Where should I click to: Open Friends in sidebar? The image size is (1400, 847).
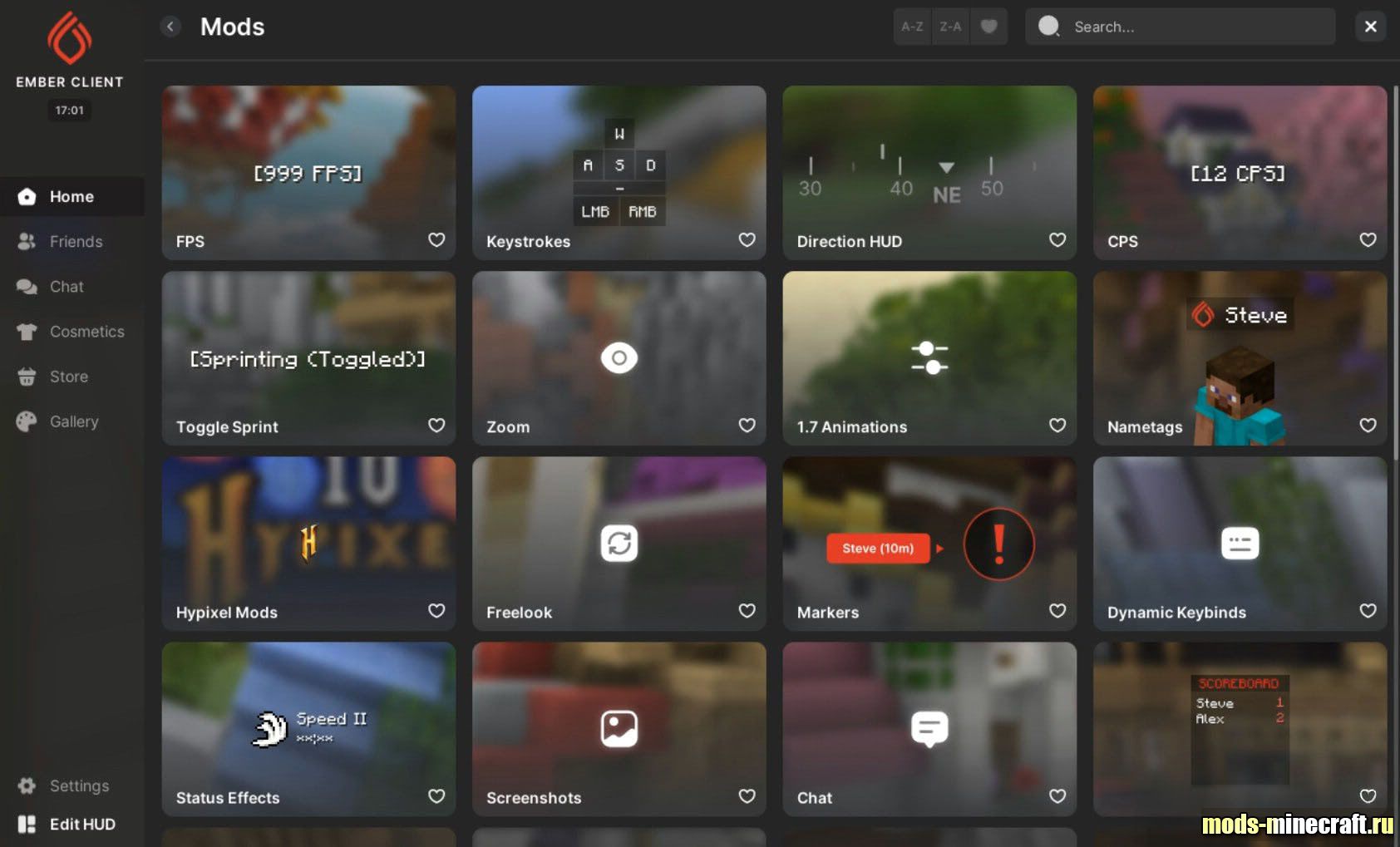click(72, 242)
